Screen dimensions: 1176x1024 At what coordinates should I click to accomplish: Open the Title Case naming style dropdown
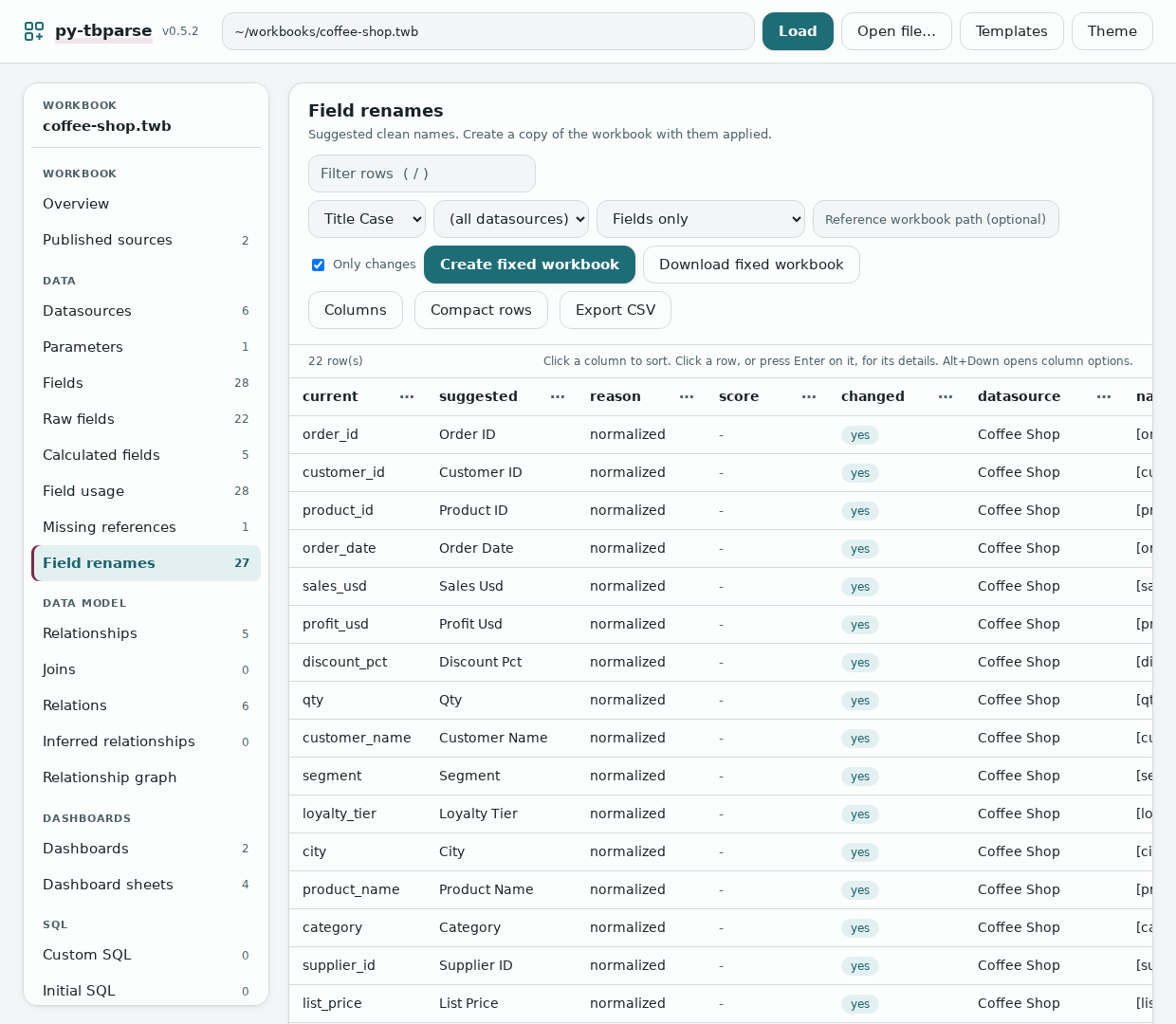(x=367, y=219)
